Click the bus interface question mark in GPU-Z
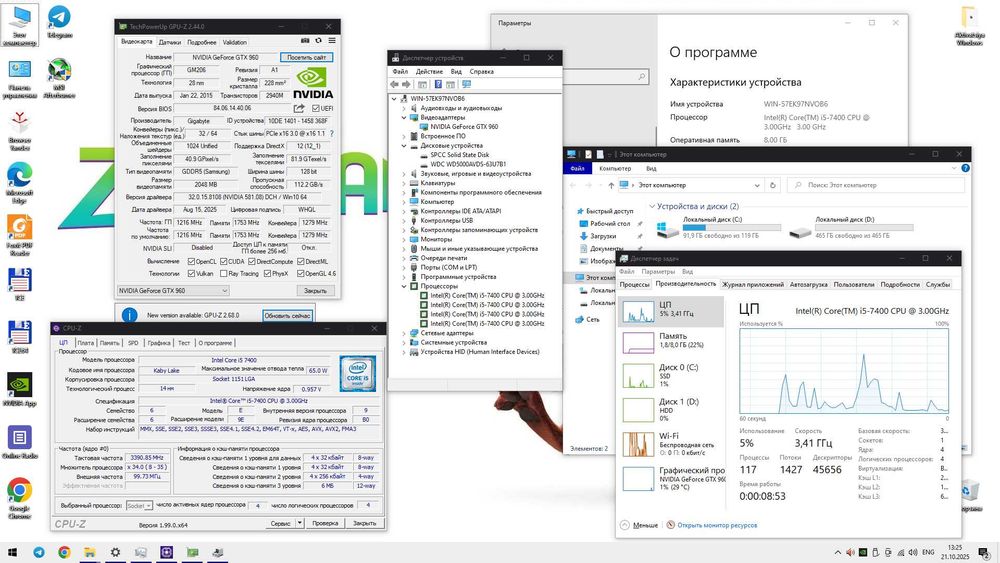The height and width of the screenshot is (563, 1000). (332, 134)
